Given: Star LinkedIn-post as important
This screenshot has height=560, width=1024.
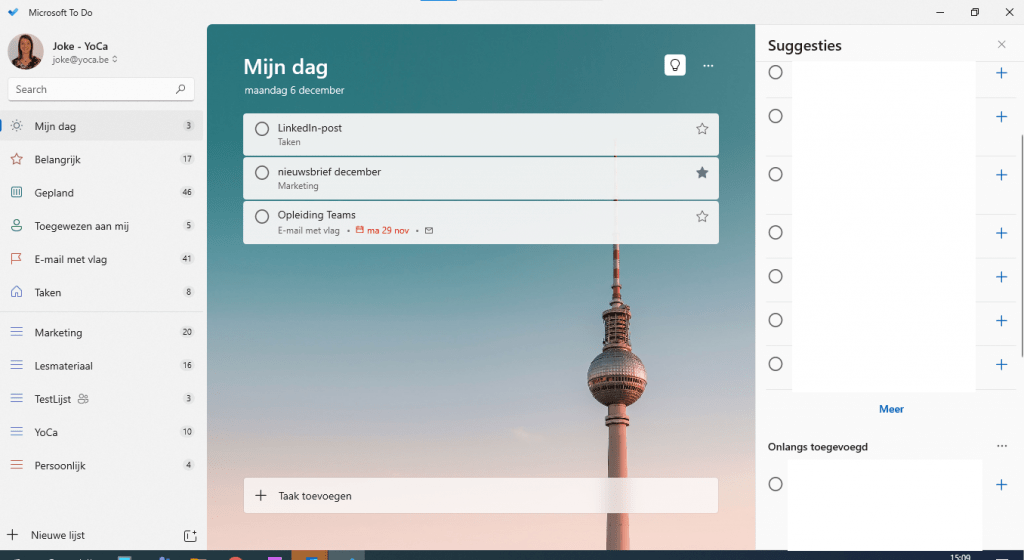Looking at the screenshot, I should [702, 129].
